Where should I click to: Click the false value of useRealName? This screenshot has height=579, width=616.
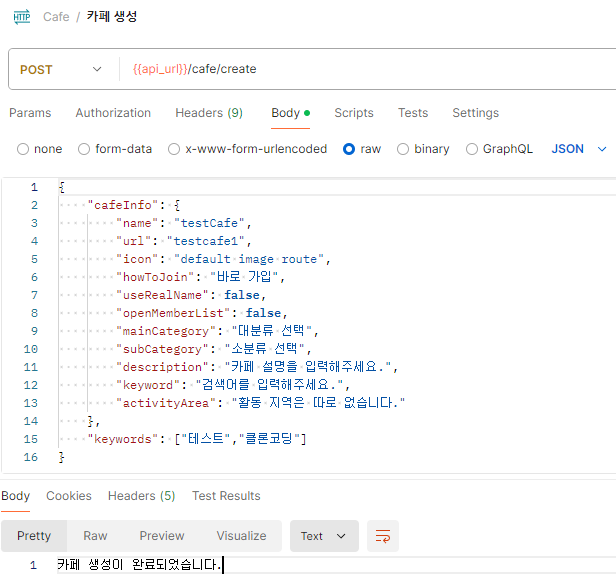coord(242,295)
